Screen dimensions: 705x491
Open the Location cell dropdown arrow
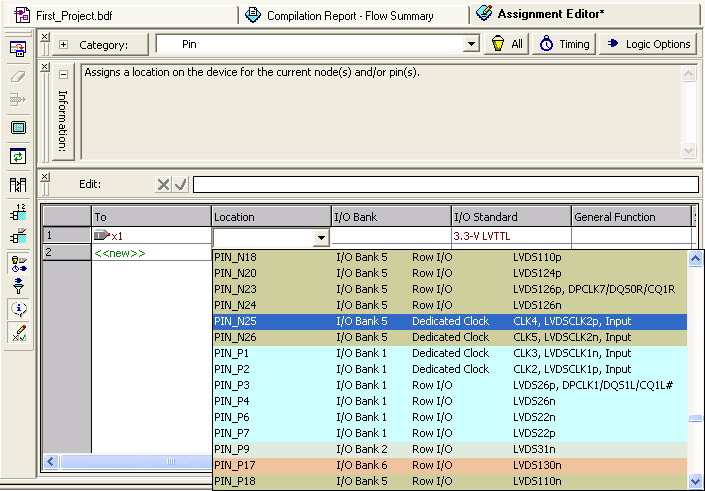click(321, 238)
